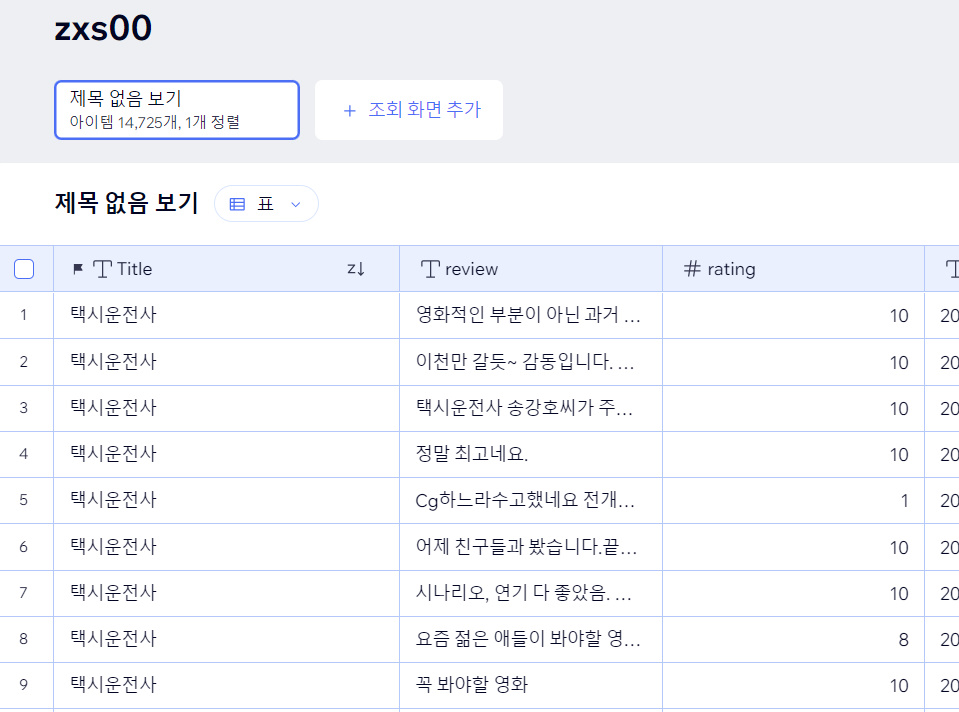Click the flag icon in Title header

(78, 269)
